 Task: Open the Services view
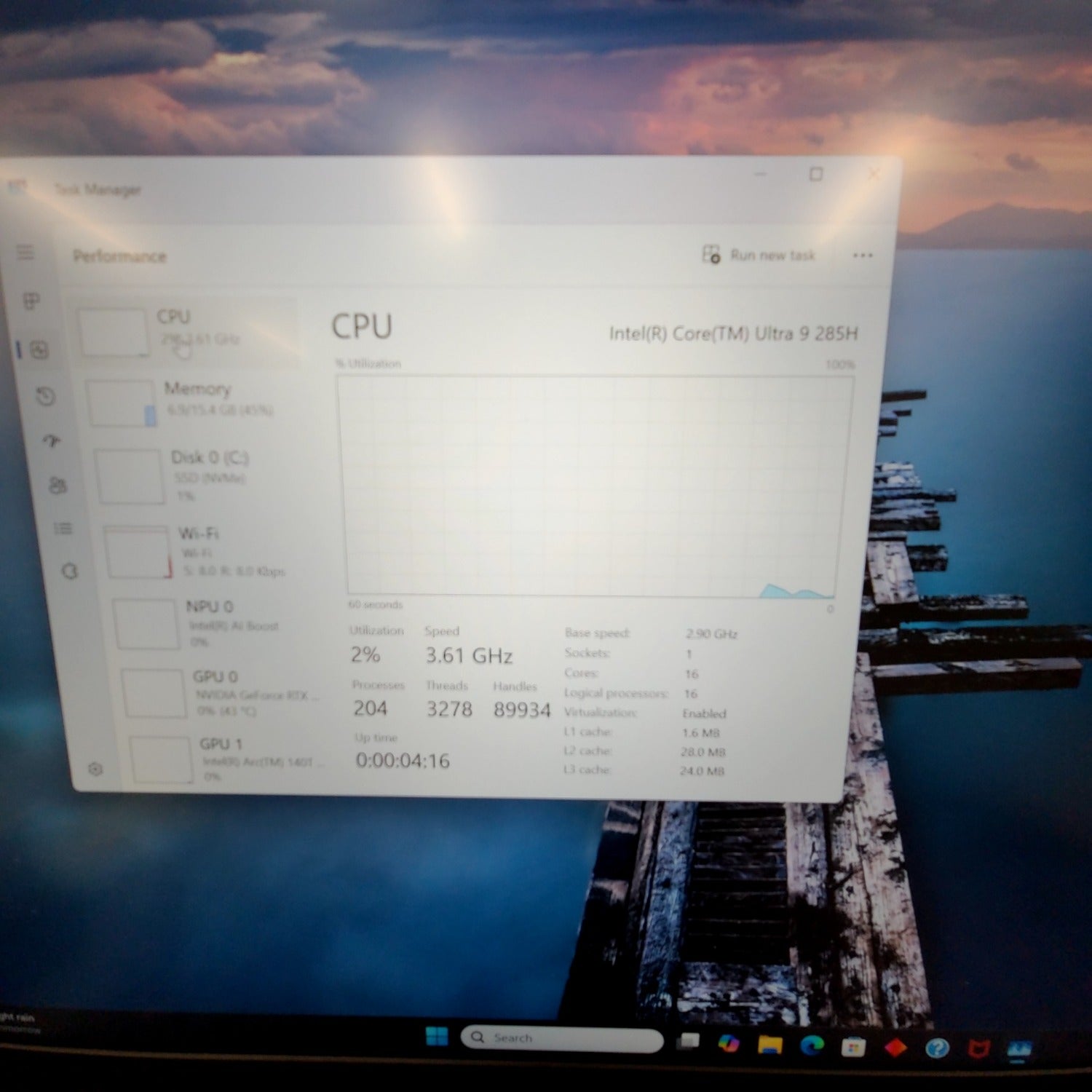coord(70,572)
